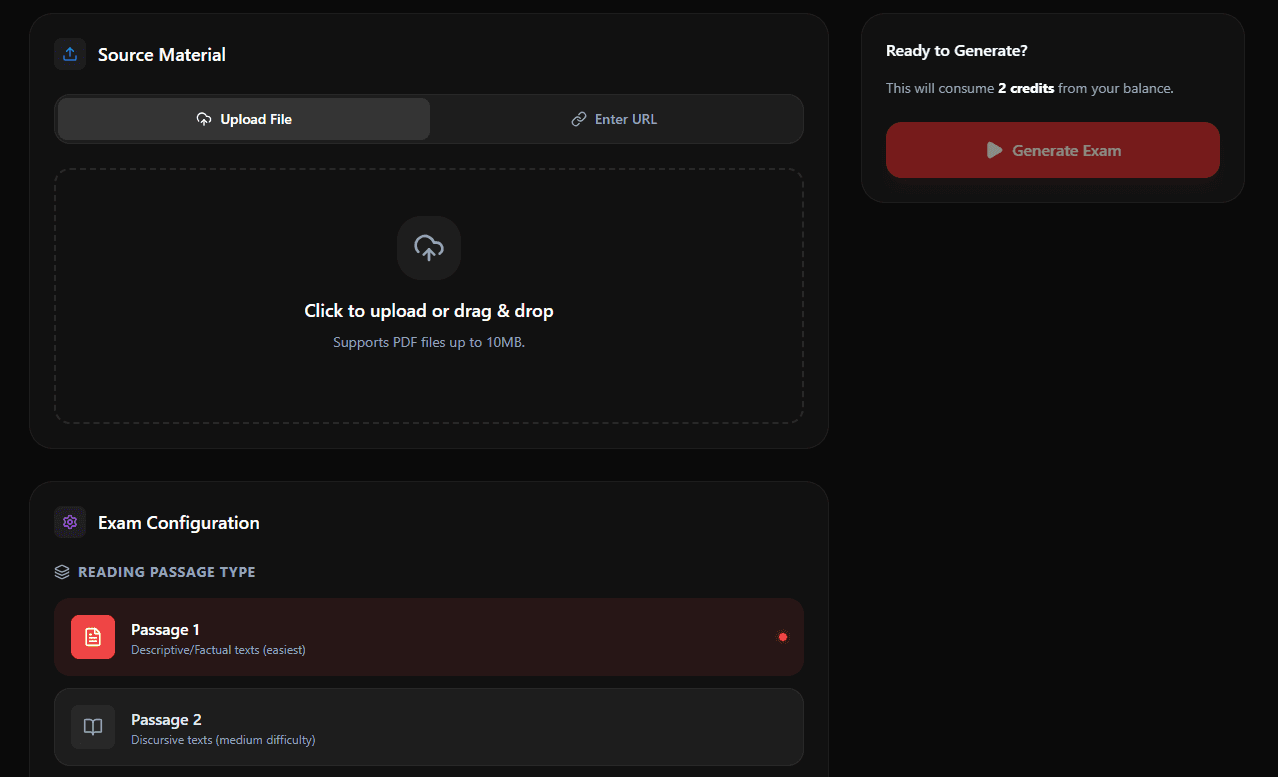1278x777 pixels.
Task: Click the red selected dot on Passage 1
Action: [783, 637]
